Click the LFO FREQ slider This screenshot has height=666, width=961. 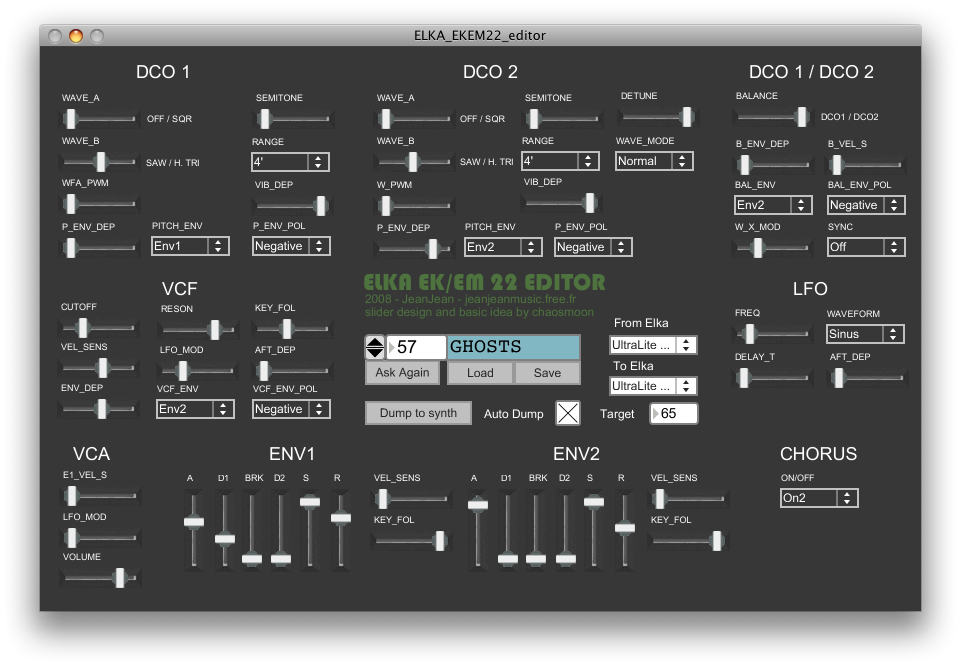[772, 334]
